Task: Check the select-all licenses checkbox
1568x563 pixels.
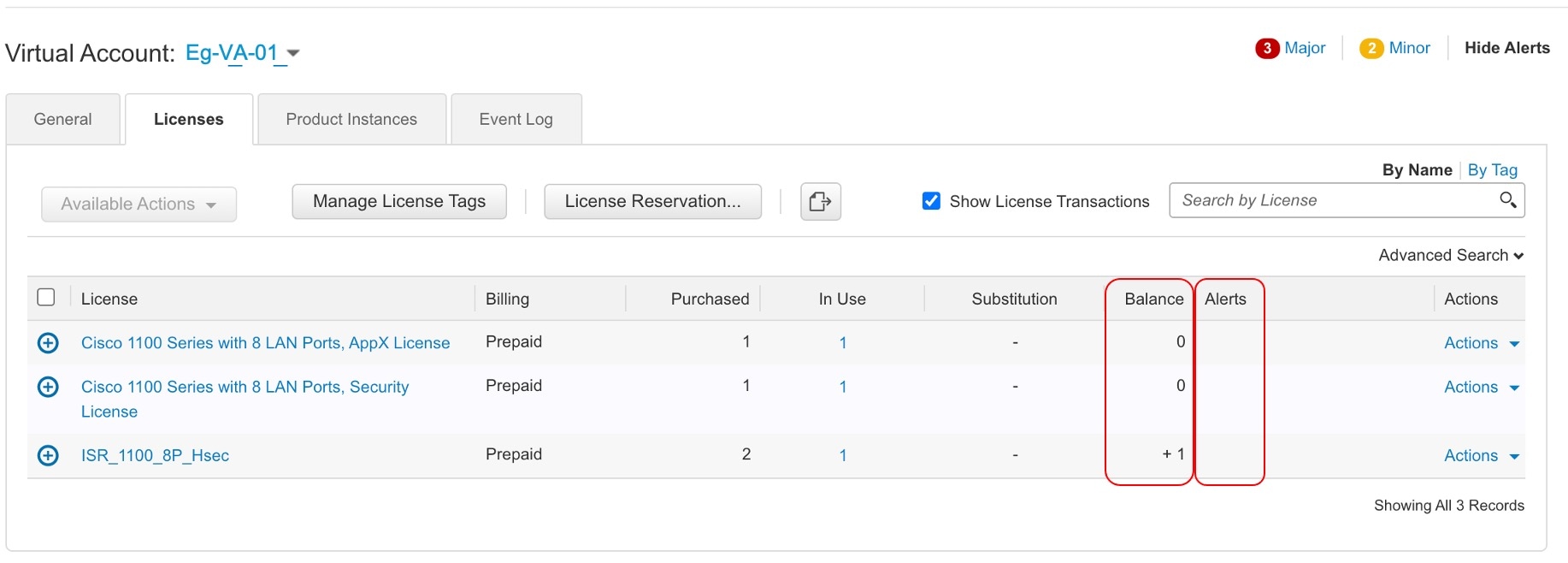Action: [46, 297]
